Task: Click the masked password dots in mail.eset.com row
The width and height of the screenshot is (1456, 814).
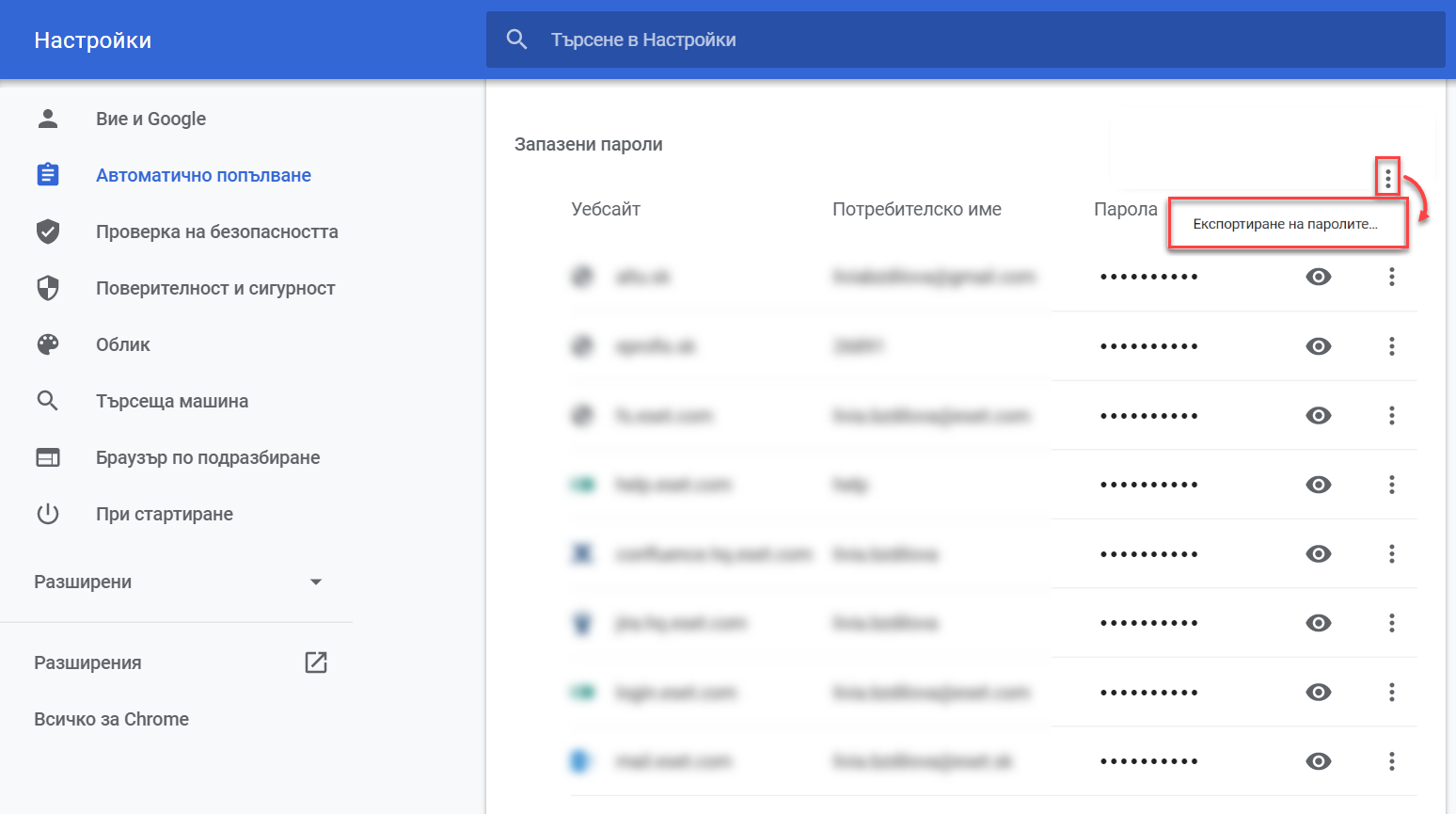Action: click(x=1148, y=761)
